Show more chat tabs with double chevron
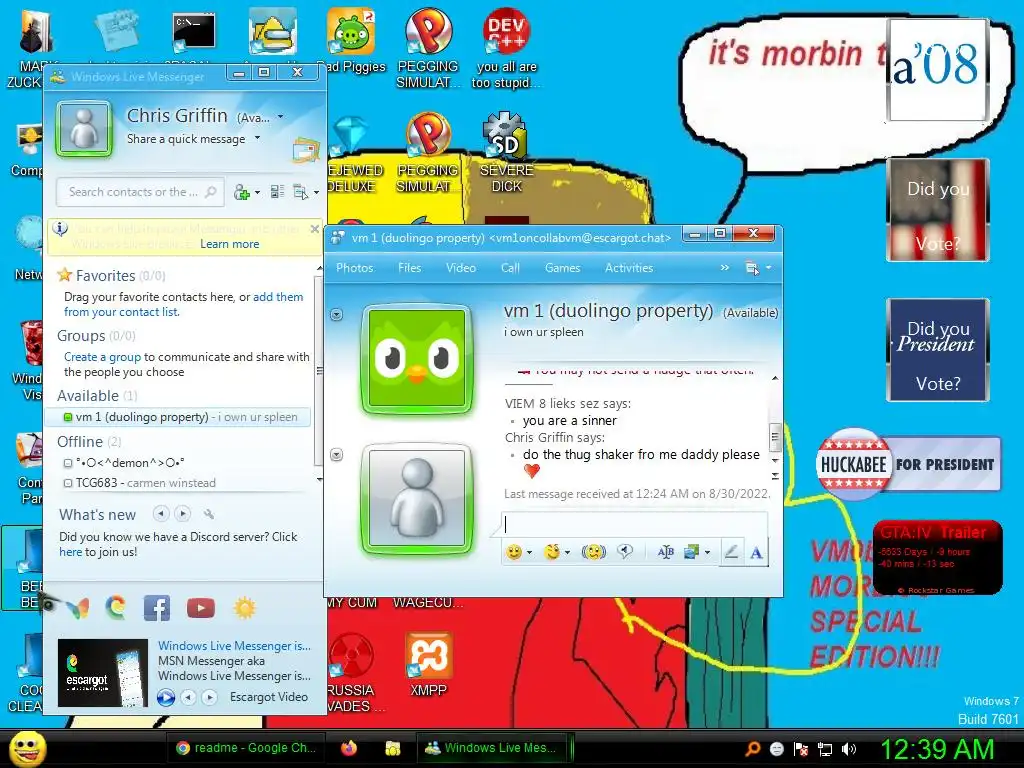1024x768 pixels. click(724, 268)
